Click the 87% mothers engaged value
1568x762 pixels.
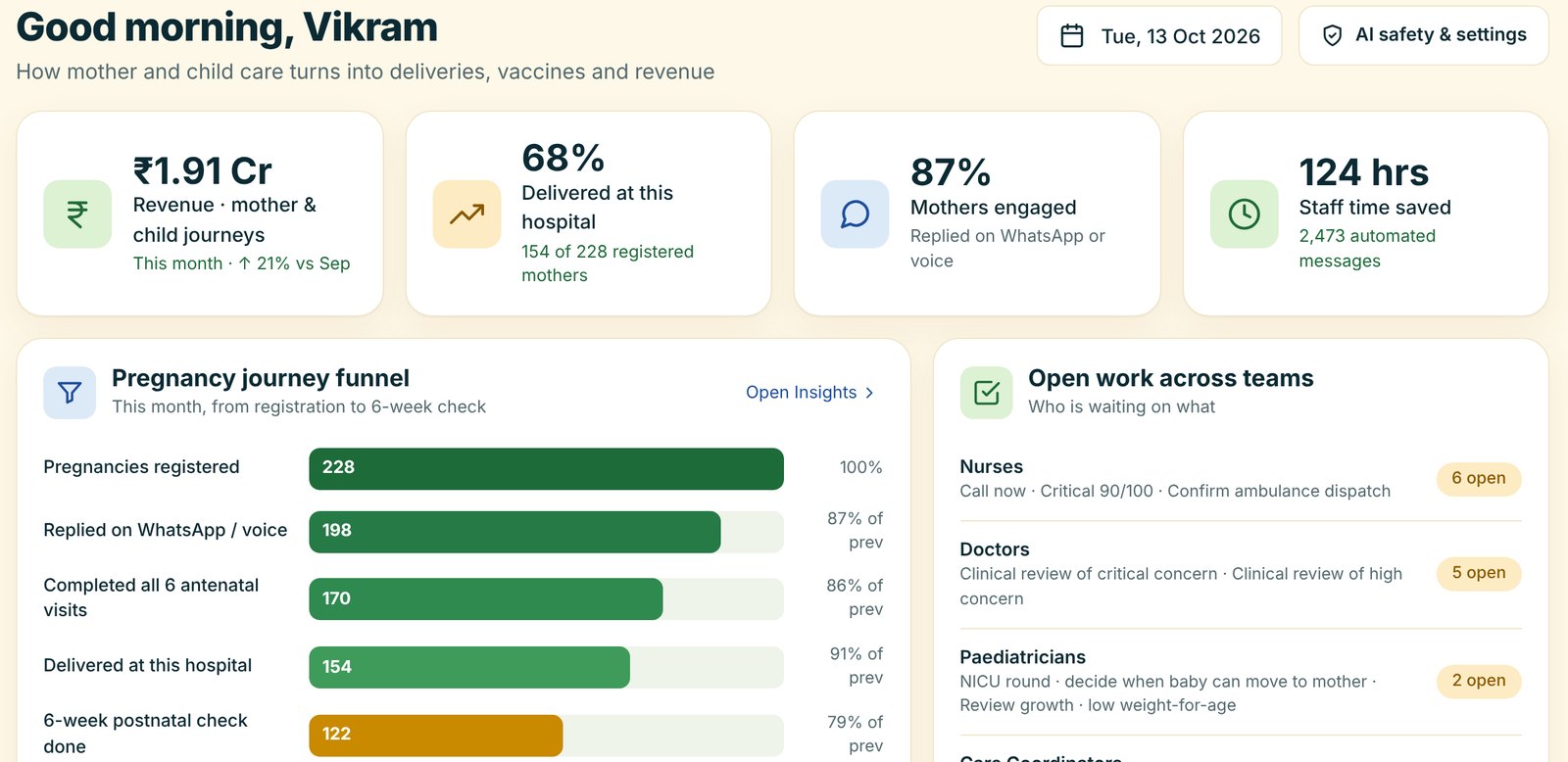pyautogui.click(x=951, y=172)
